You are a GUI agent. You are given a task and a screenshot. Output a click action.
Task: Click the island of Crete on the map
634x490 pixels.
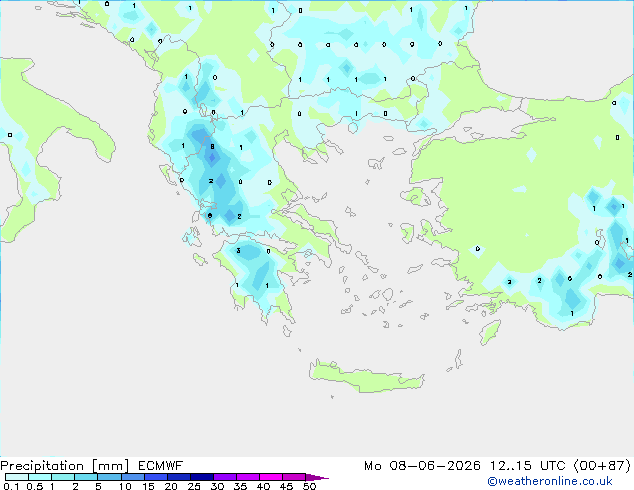367,376
